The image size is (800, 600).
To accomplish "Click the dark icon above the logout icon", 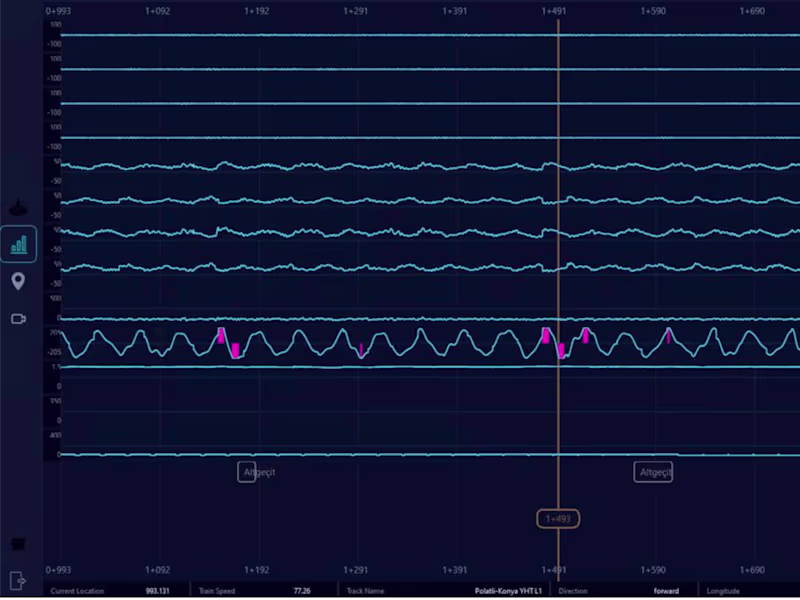I will point(18,544).
